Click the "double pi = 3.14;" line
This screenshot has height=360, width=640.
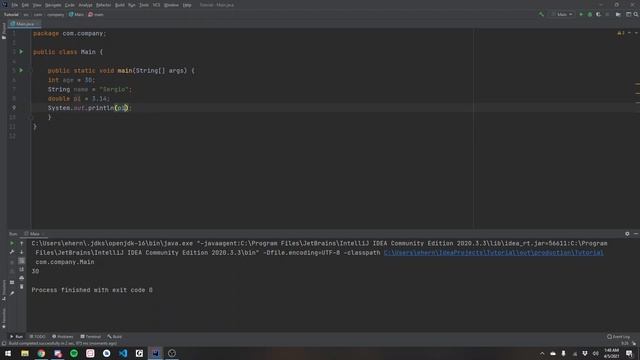click(x=79, y=99)
